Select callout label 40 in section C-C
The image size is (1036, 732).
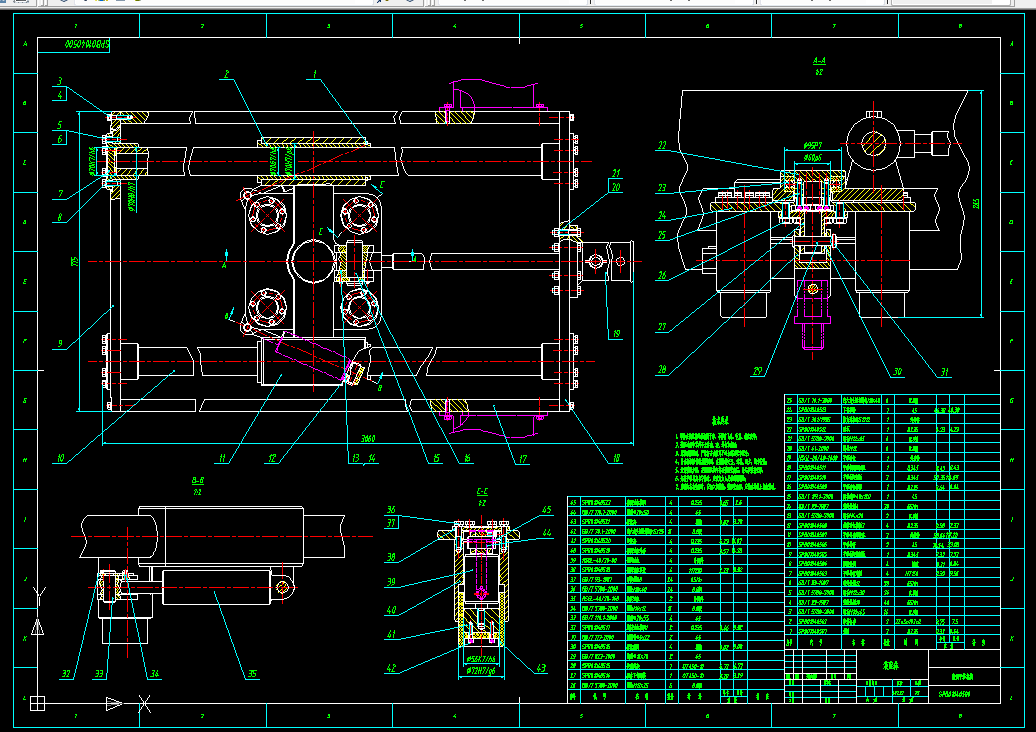point(391,610)
